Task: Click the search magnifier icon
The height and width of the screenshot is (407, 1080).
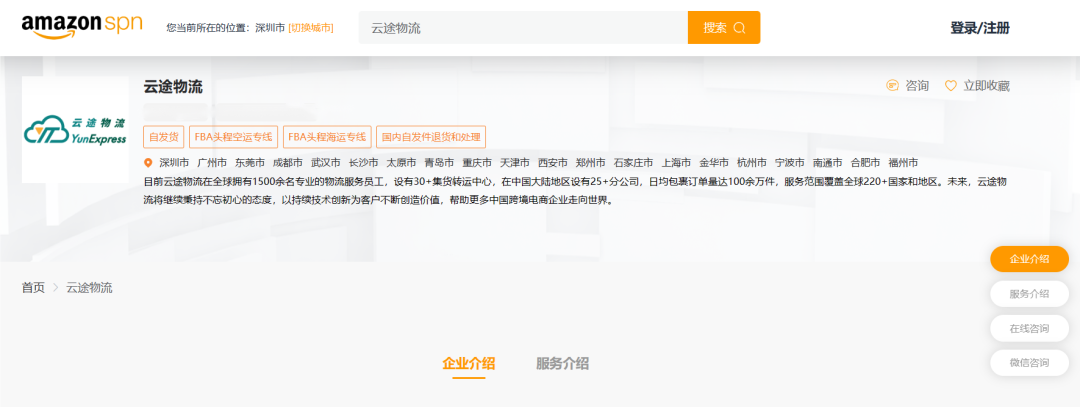Action: [740, 28]
